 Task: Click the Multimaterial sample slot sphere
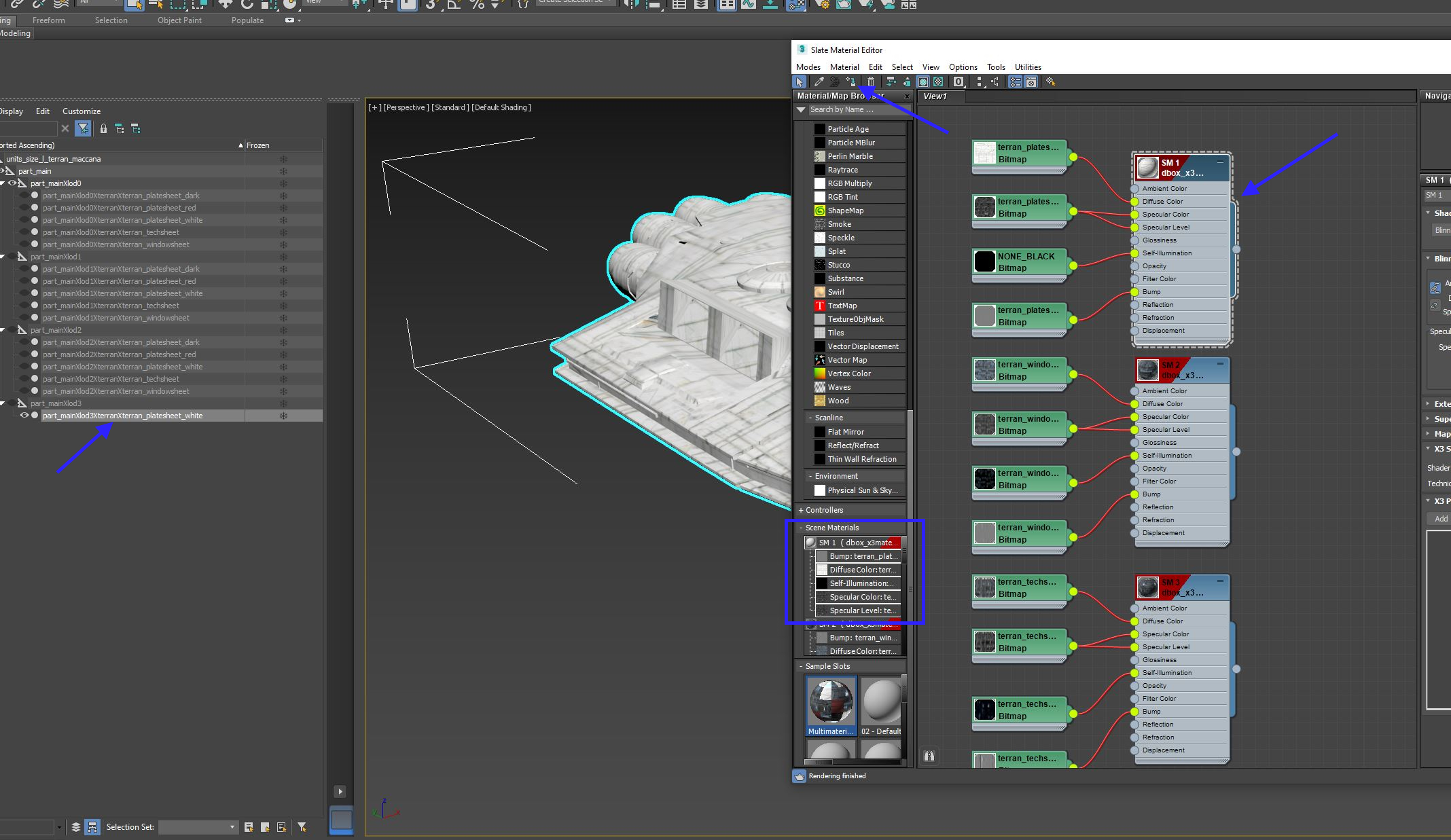click(x=830, y=701)
